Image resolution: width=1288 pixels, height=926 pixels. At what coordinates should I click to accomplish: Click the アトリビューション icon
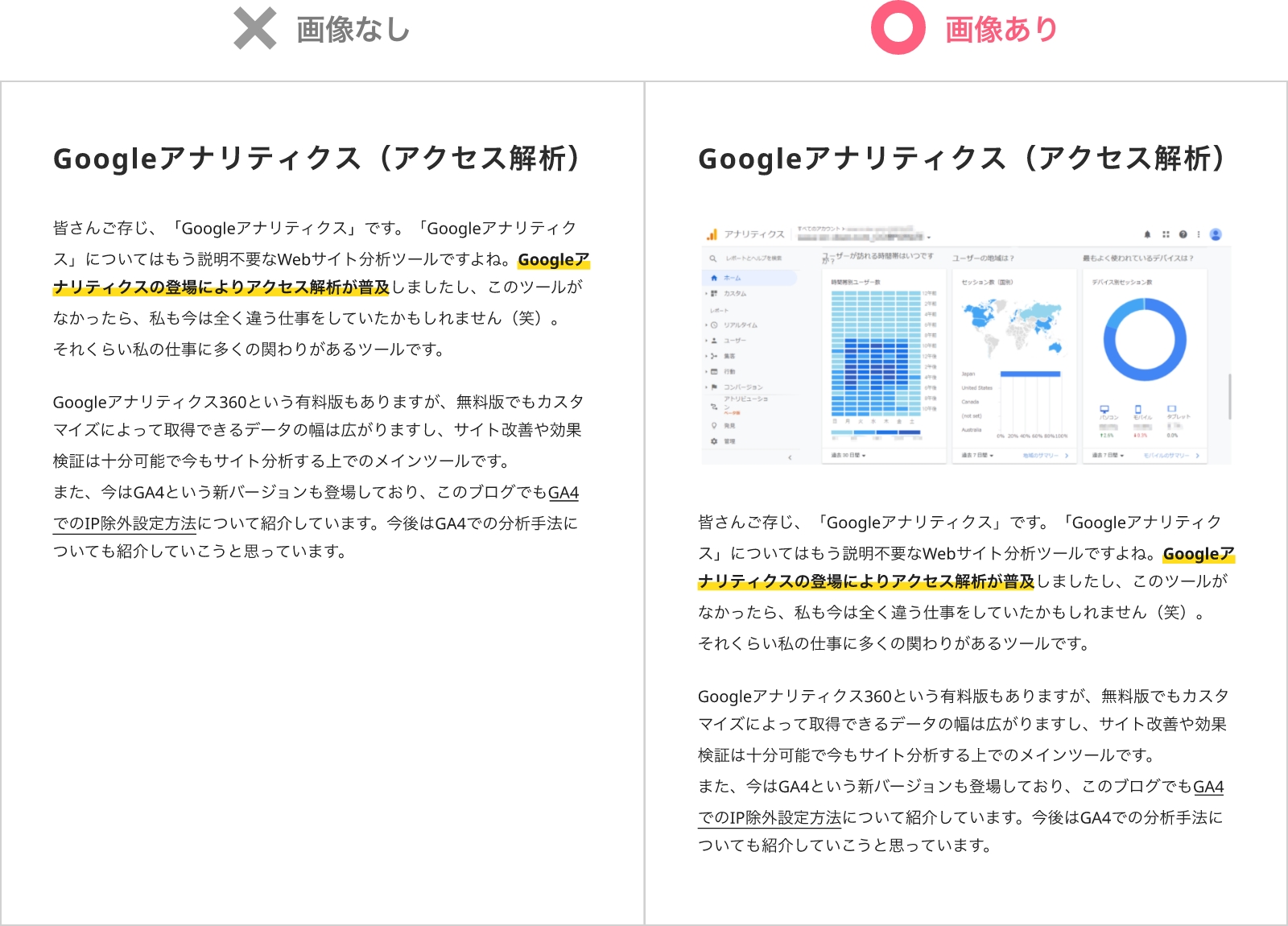coord(714,407)
